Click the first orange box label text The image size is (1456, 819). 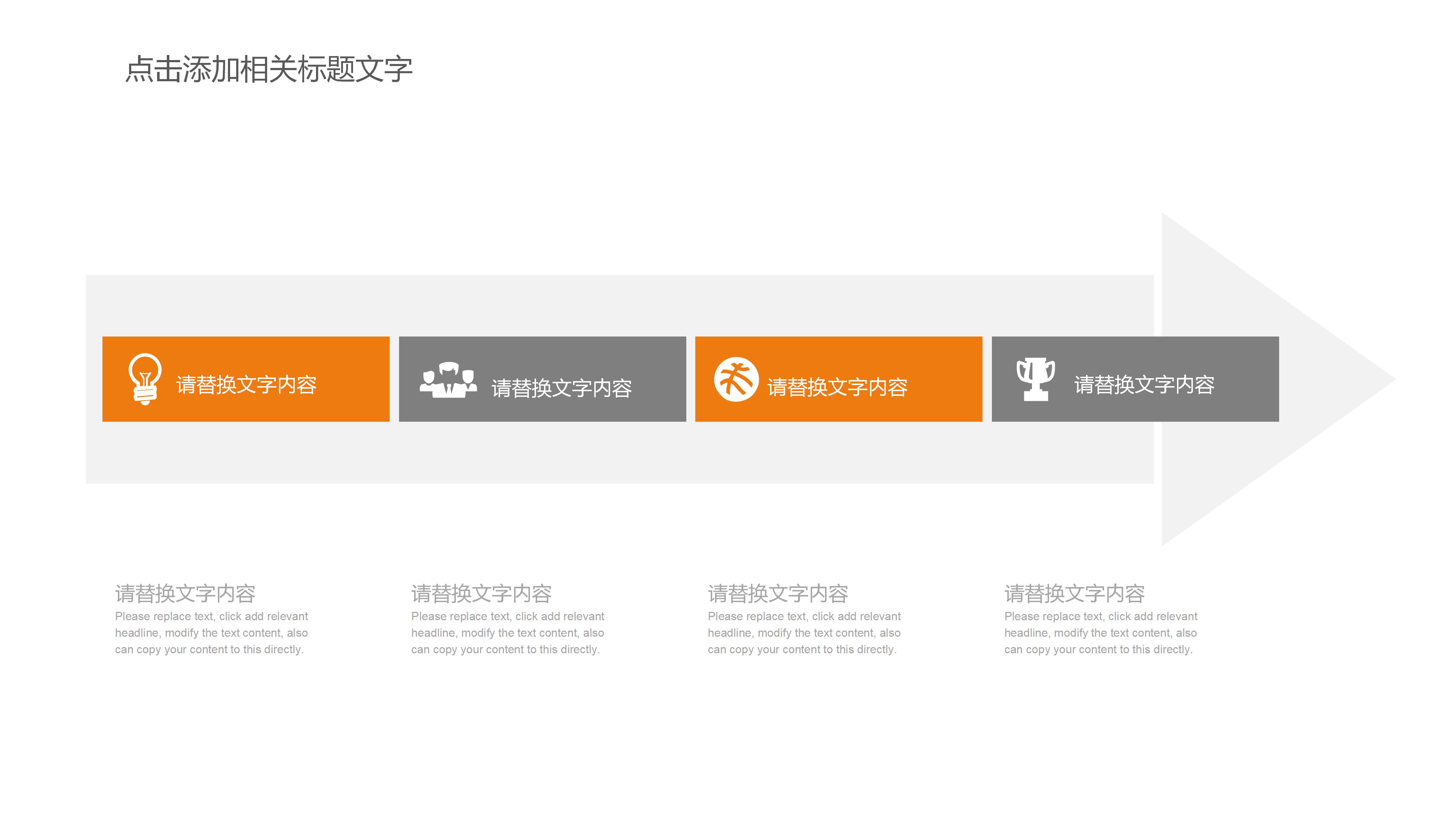246,385
